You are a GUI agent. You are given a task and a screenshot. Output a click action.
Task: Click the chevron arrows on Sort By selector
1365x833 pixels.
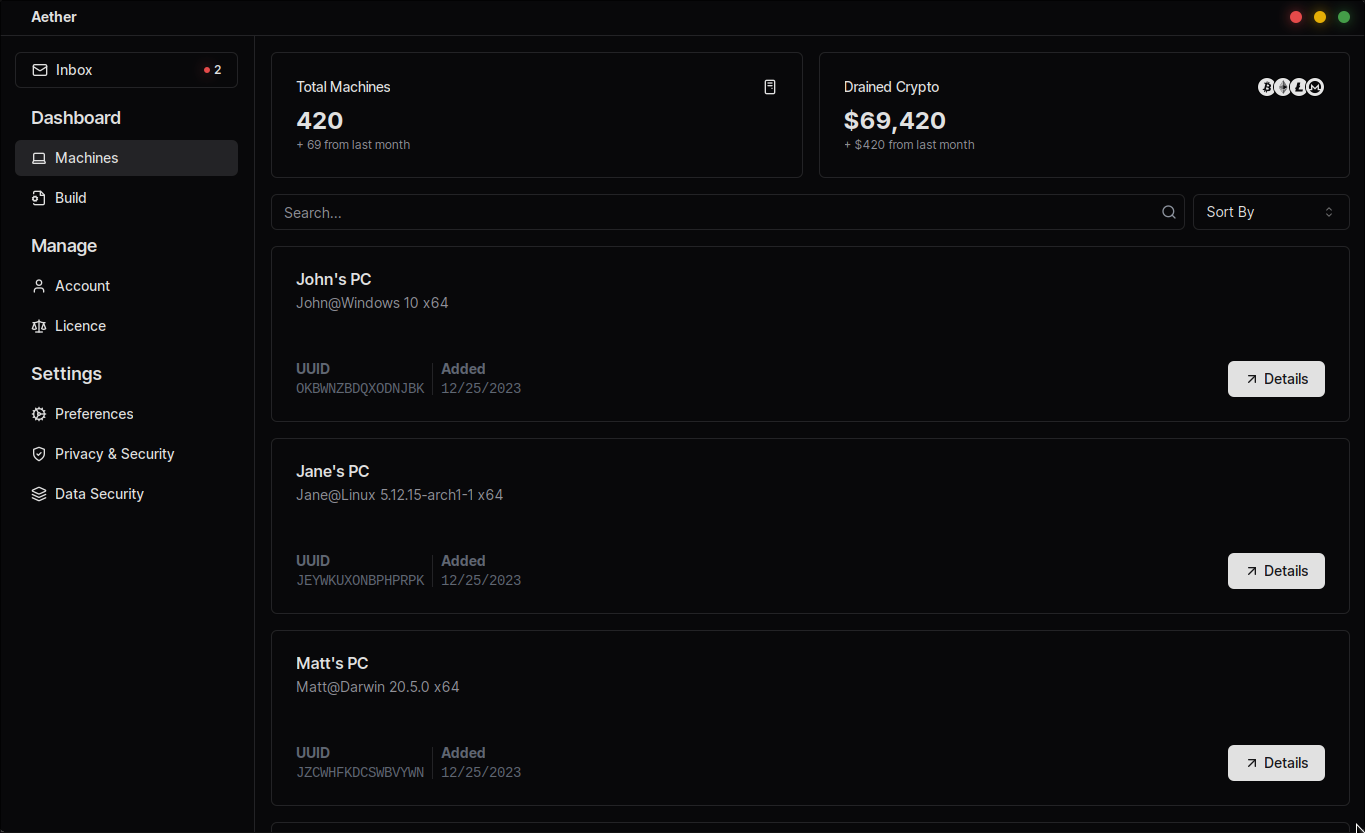click(x=1328, y=212)
